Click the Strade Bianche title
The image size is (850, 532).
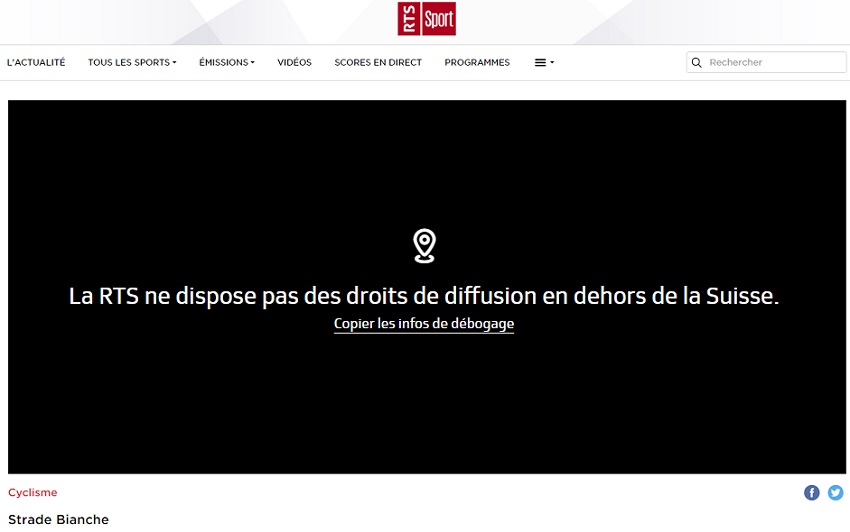[x=58, y=519]
